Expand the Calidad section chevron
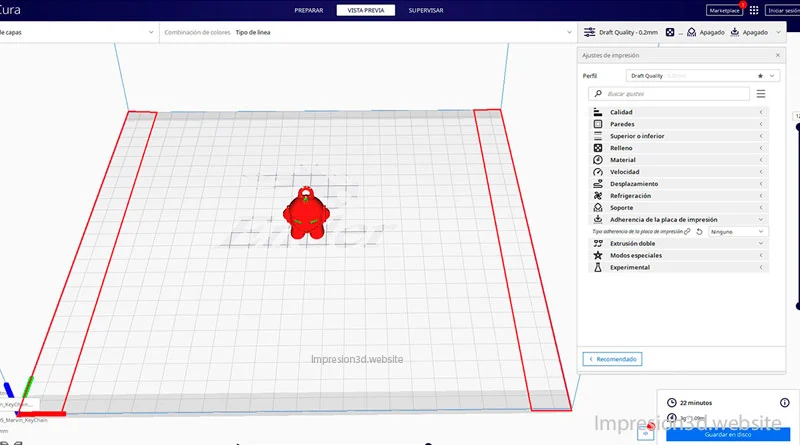This screenshot has width=800, height=445. [761, 112]
